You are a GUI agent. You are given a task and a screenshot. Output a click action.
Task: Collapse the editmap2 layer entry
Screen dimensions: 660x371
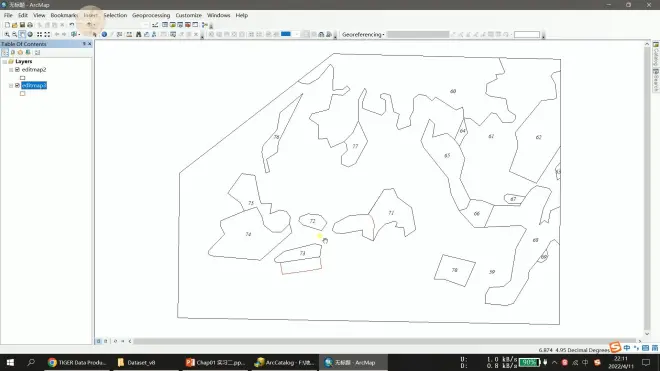(11, 69)
